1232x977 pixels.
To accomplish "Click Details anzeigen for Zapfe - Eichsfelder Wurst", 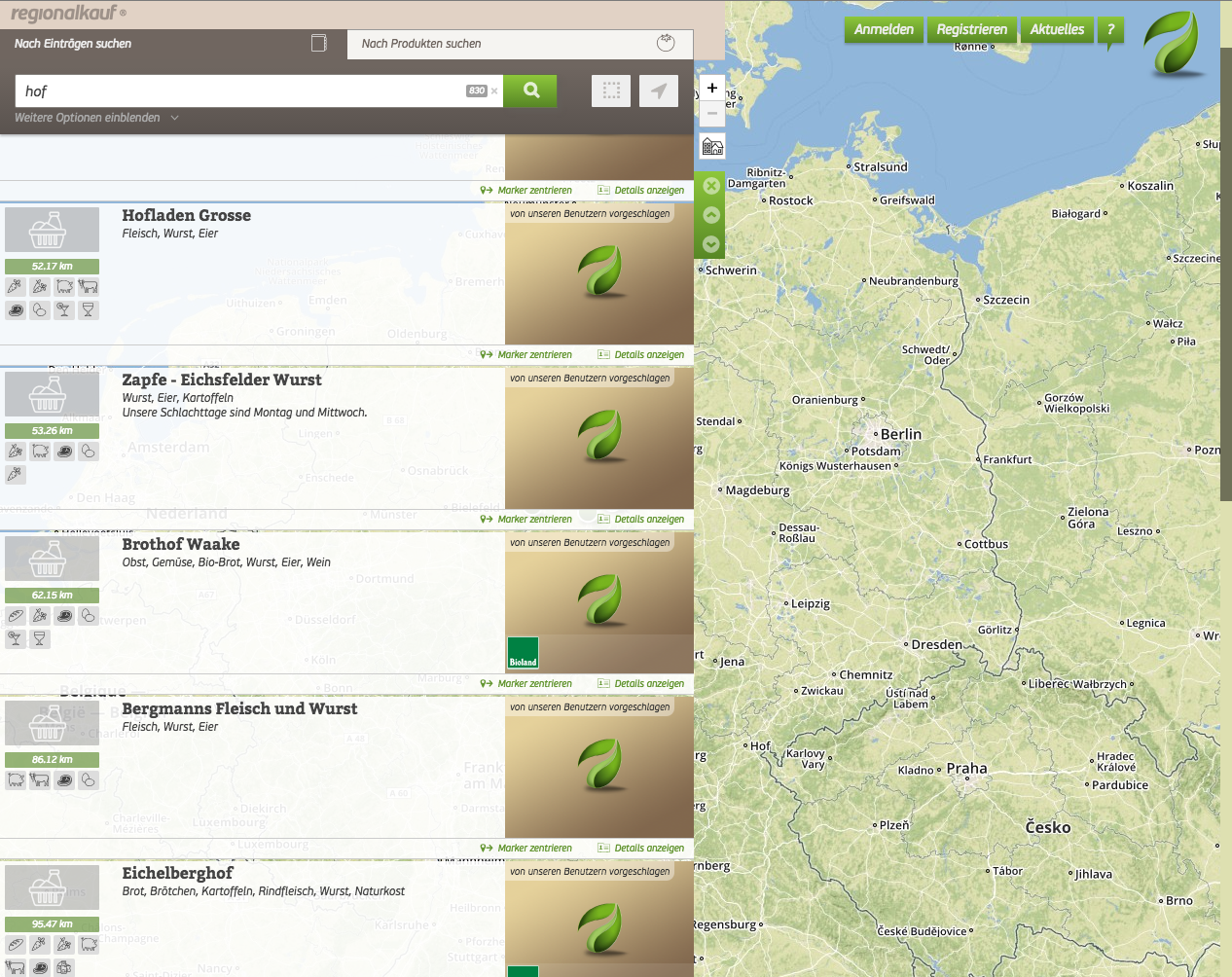I will click(x=640, y=520).
